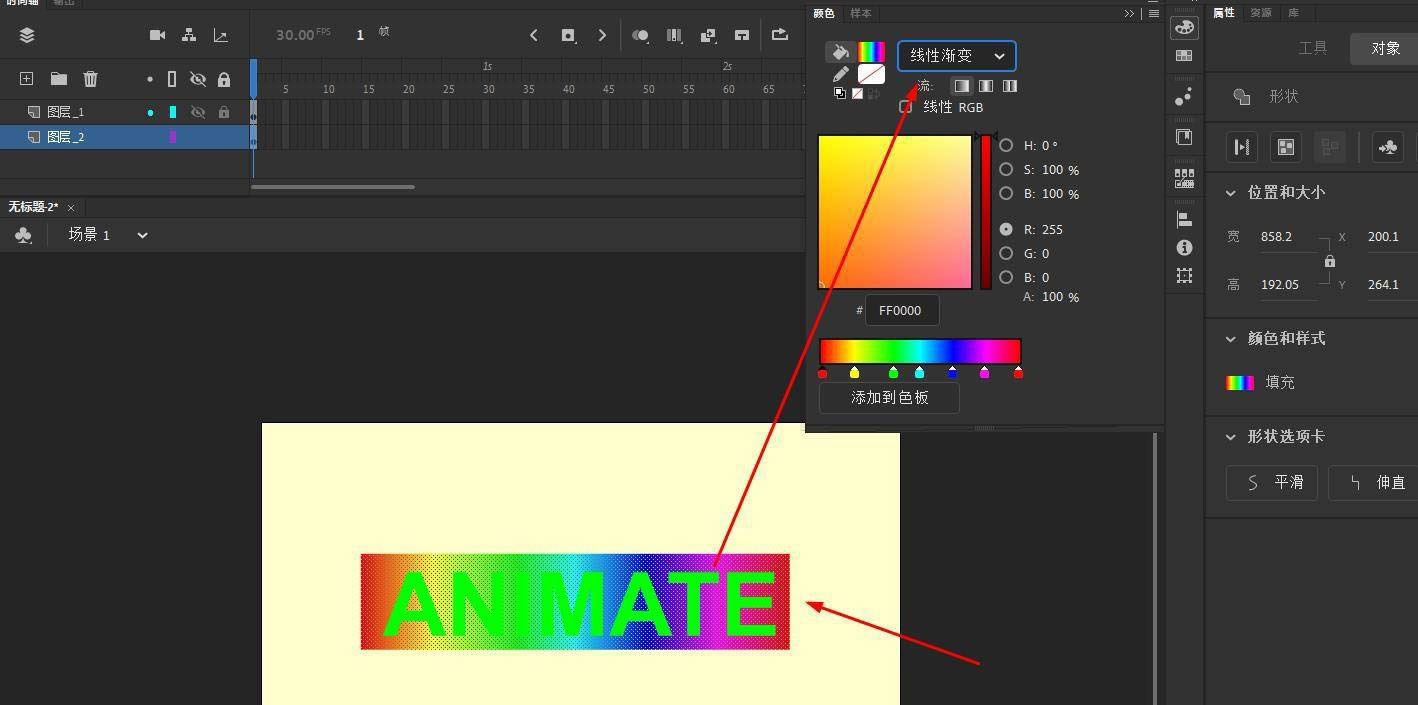Open the layers view icon in timeline
The height and width of the screenshot is (705, 1418).
pyautogui.click(x=27, y=35)
